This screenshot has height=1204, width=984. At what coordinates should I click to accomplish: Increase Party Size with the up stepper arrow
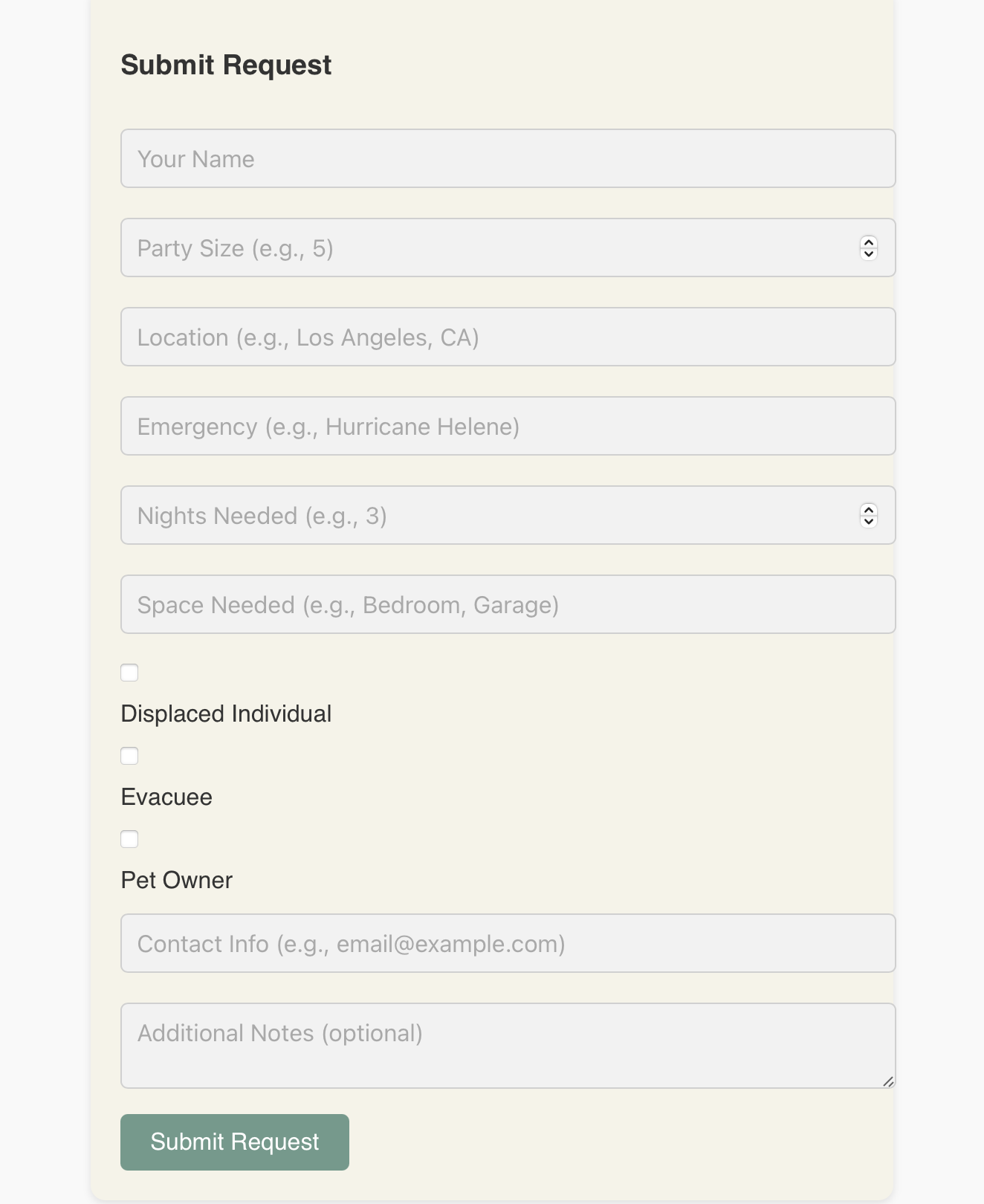click(868, 242)
